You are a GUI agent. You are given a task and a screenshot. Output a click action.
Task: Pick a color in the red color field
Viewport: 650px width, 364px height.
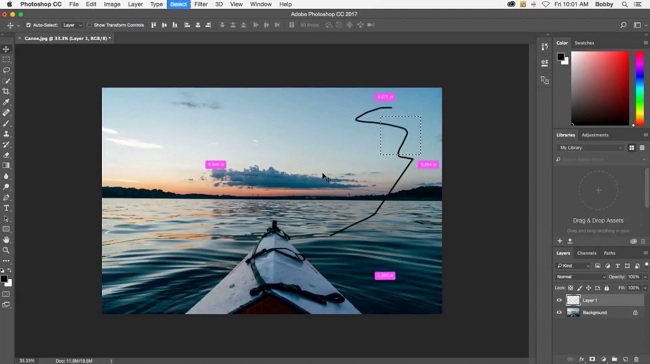click(600, 88)
